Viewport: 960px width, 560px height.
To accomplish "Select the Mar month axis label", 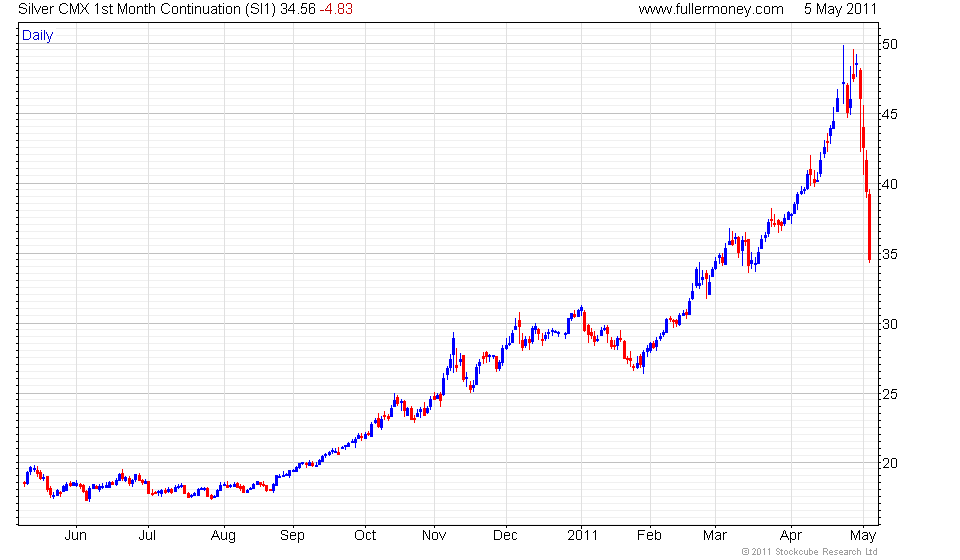I will point(714,536).
